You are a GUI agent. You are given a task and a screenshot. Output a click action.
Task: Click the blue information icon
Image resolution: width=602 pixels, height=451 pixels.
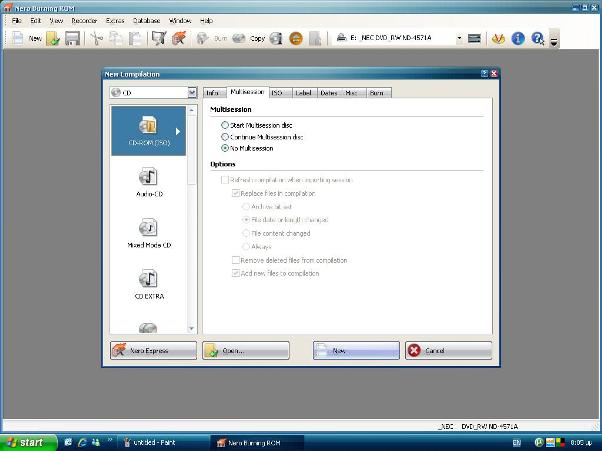[x=518, y=38]
